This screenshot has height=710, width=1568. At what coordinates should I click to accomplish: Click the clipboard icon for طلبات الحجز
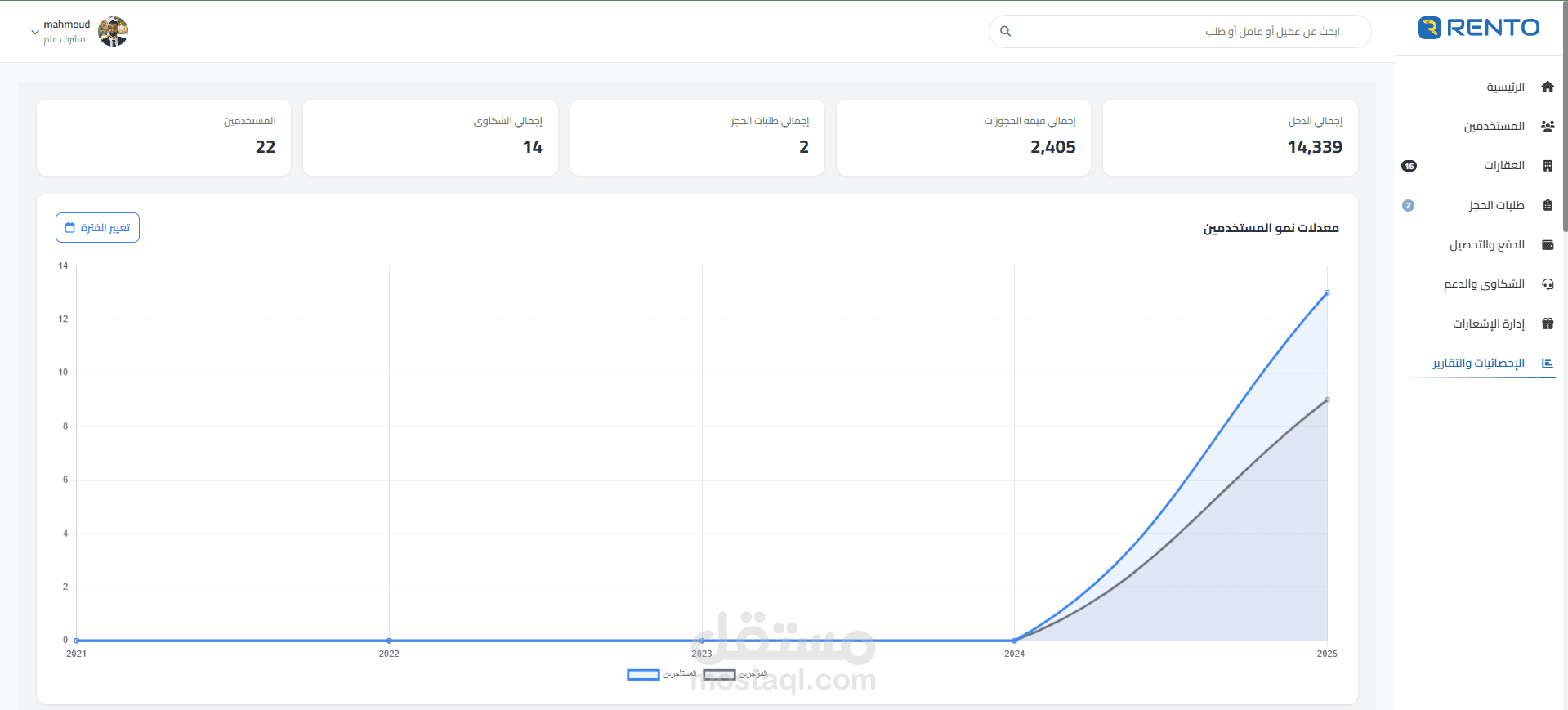tap(1547, 206)
